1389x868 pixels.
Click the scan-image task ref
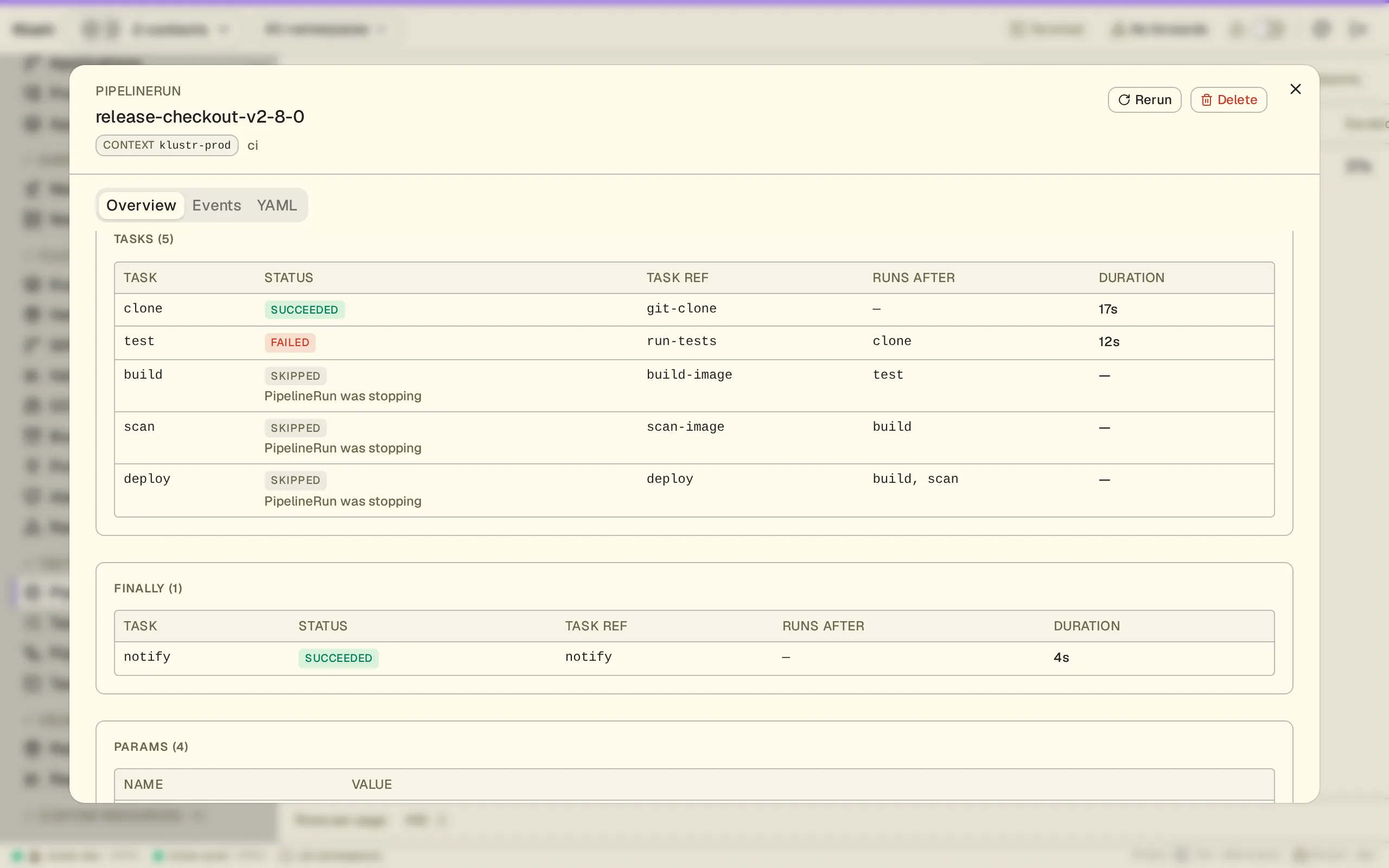[685, 427]
